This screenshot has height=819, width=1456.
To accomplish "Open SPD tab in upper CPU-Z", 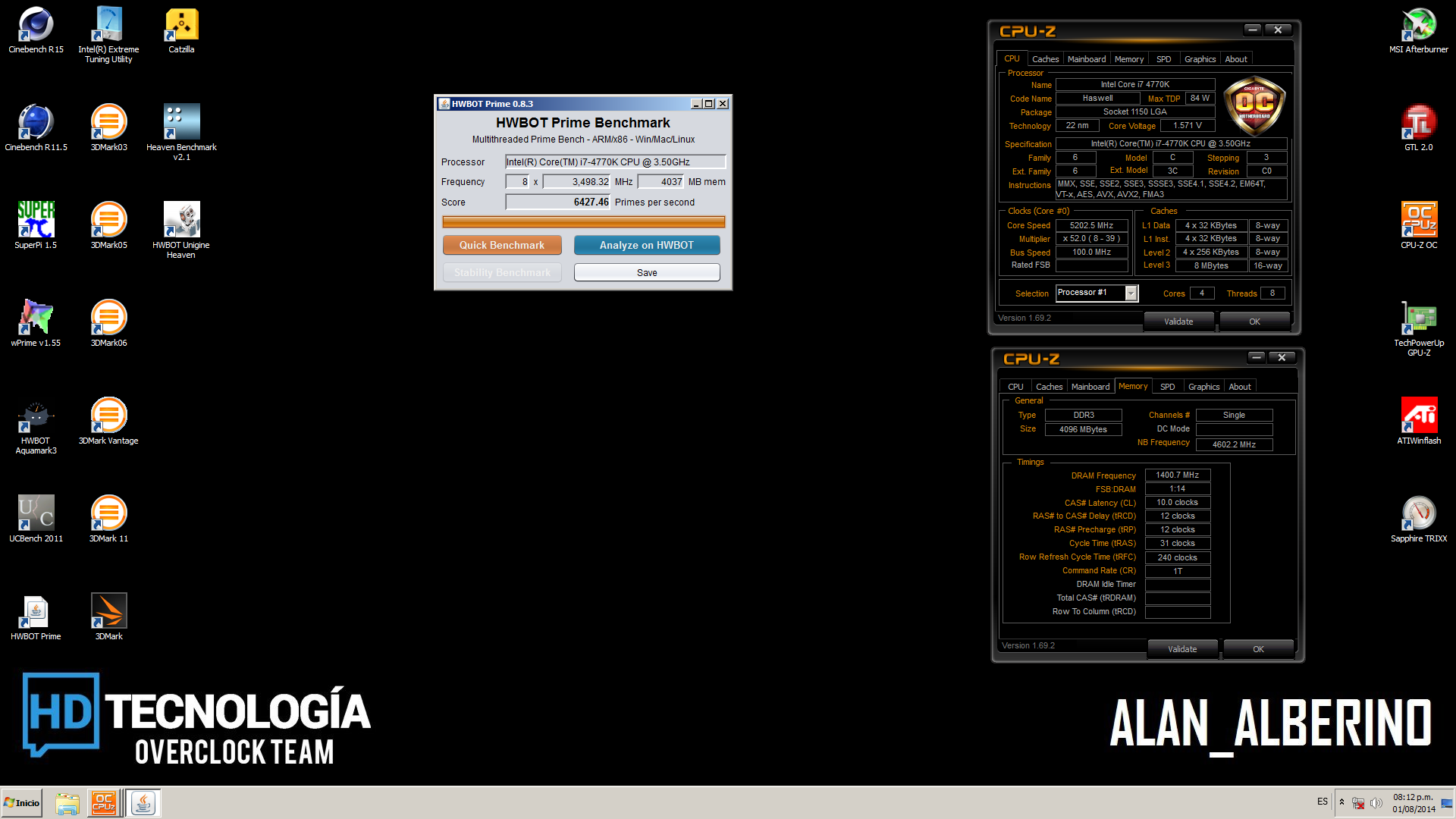I will (x=1164, y=59).
